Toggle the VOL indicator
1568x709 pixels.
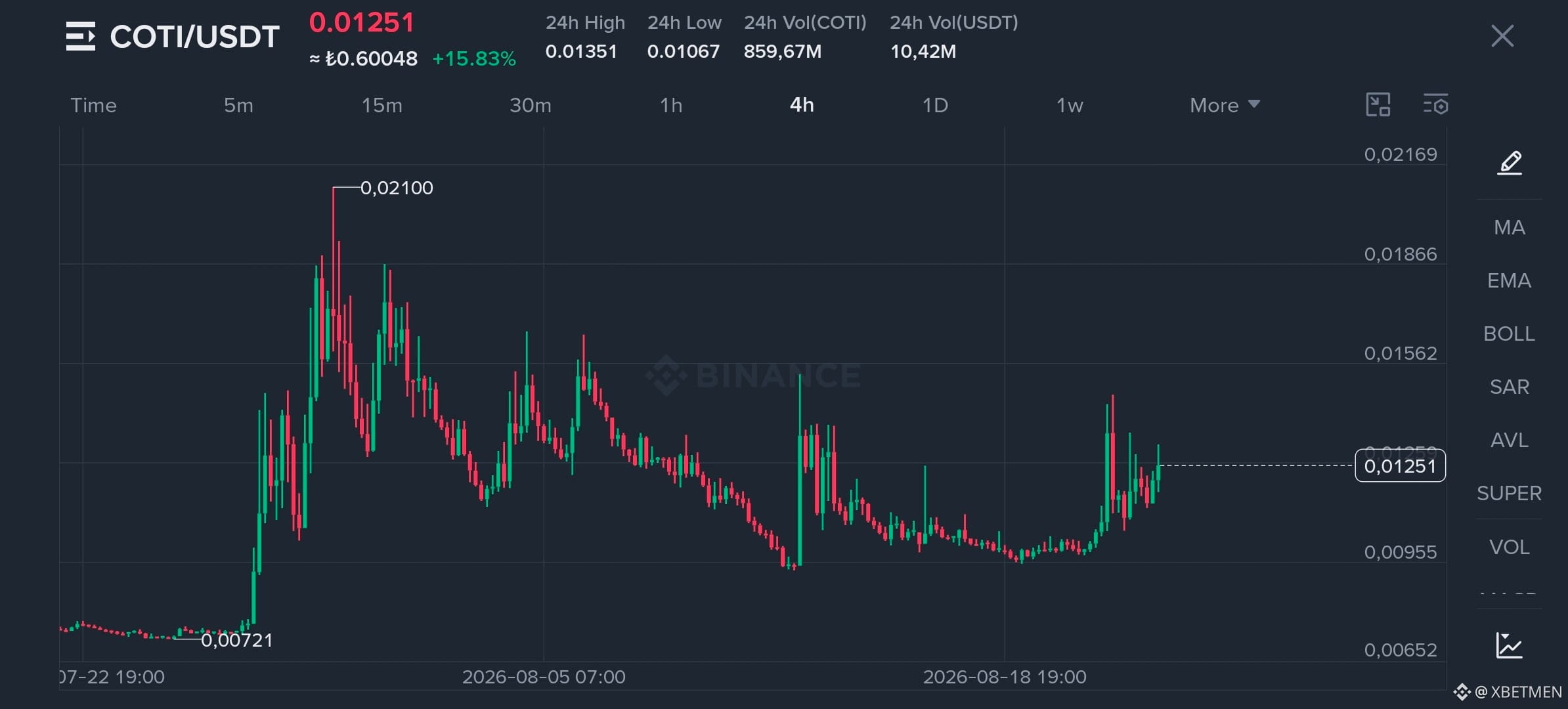coord(1509,548)
